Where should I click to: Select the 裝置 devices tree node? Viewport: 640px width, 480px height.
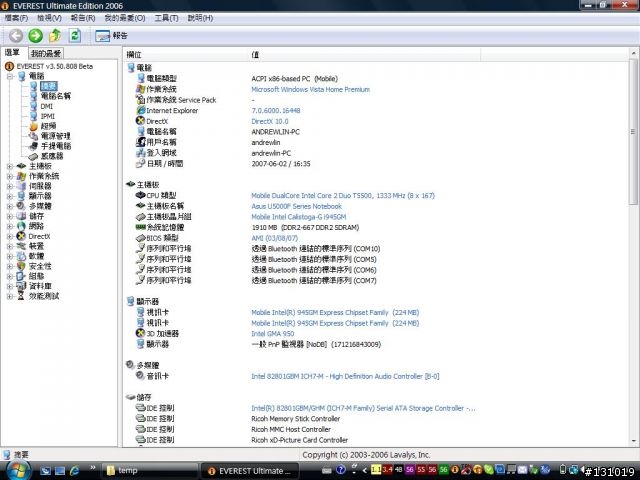[x=36, y=246]
